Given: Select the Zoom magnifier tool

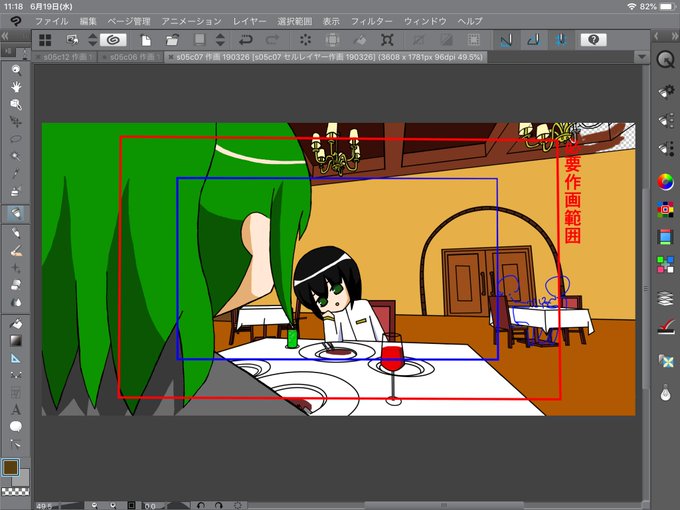Looking at the screenshot, I should pos(16,70).
